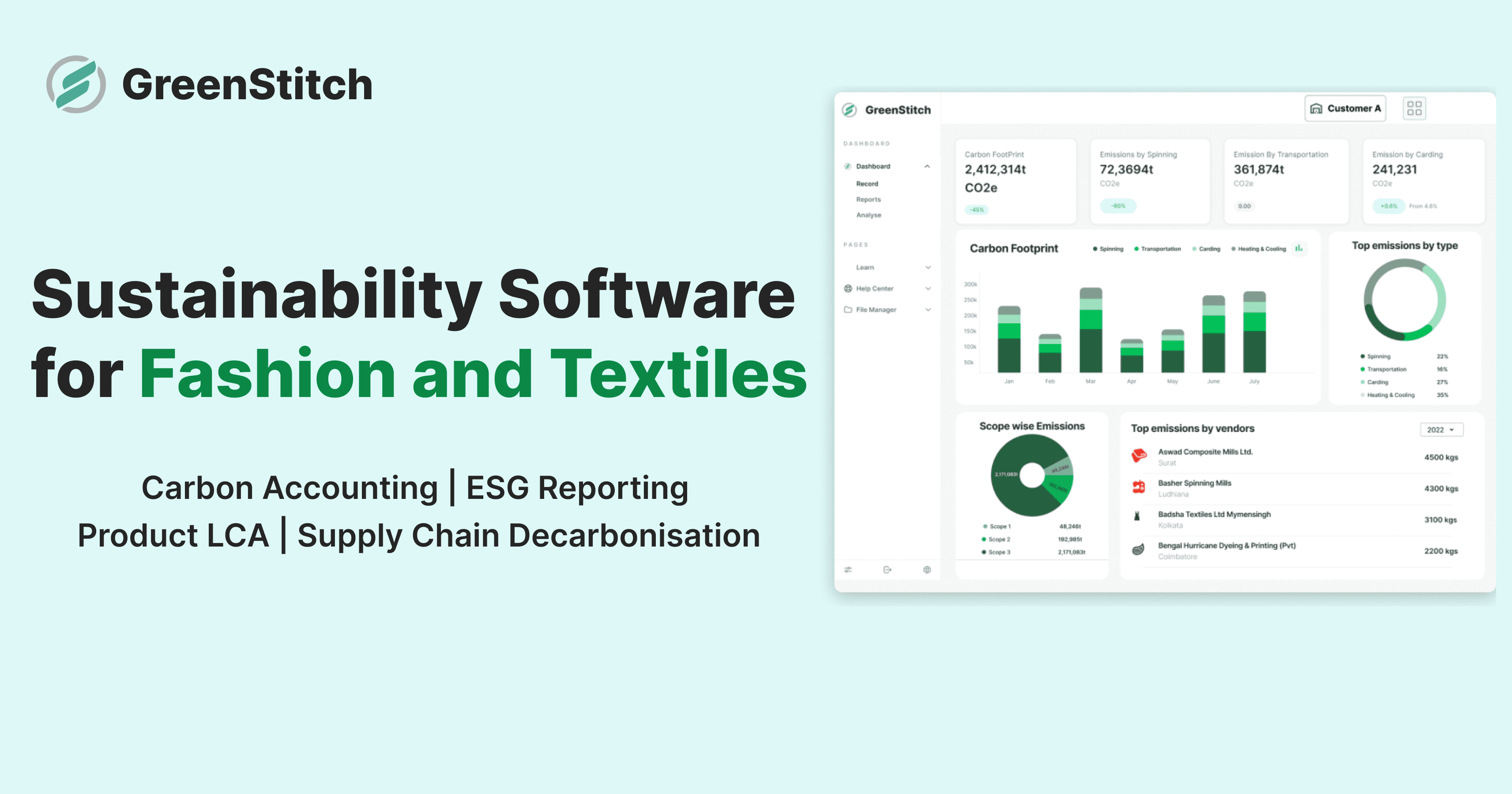Click the March bar in chart
This screenshot has width=1512, height=794.
[x=1091, y=330]
